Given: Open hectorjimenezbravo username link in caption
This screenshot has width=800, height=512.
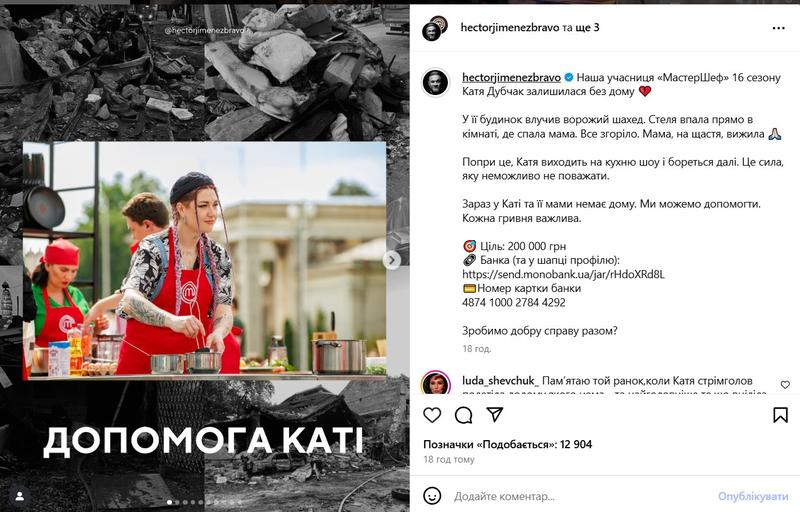Looking at the screenshot, I should (x=511, y=78).
